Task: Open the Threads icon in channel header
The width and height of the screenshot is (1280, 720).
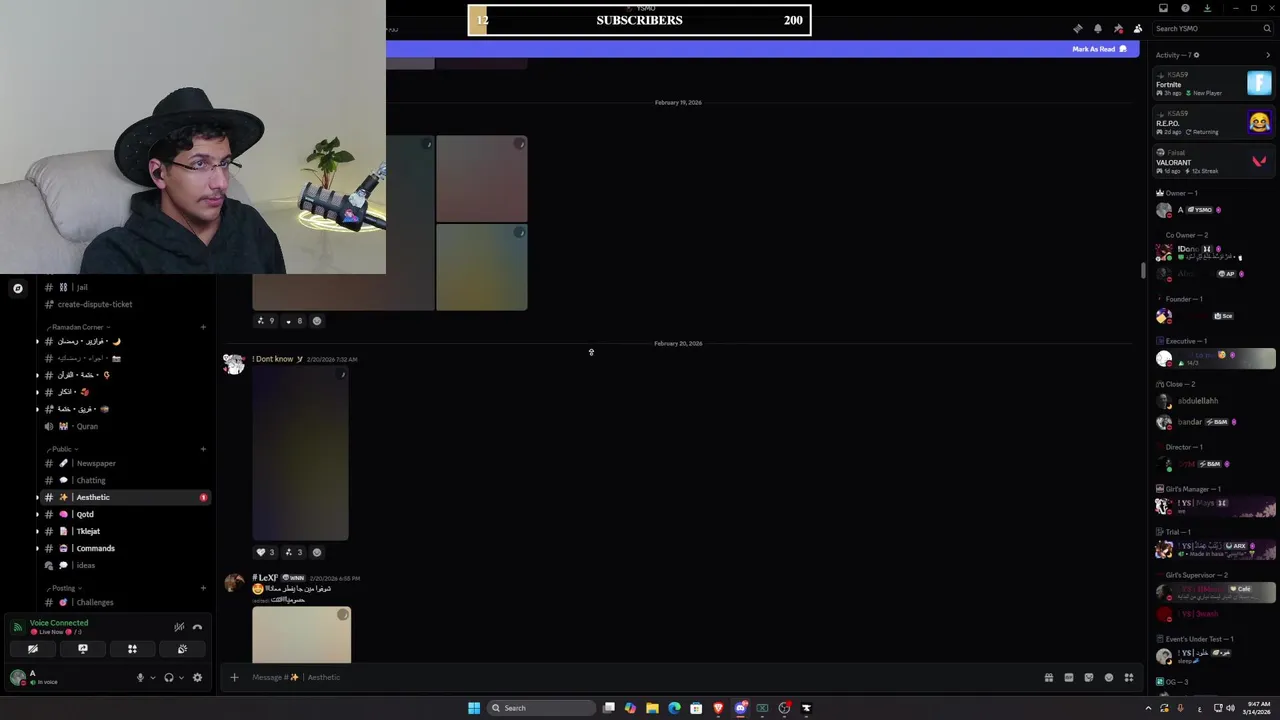Action: tap(1077, 29)
